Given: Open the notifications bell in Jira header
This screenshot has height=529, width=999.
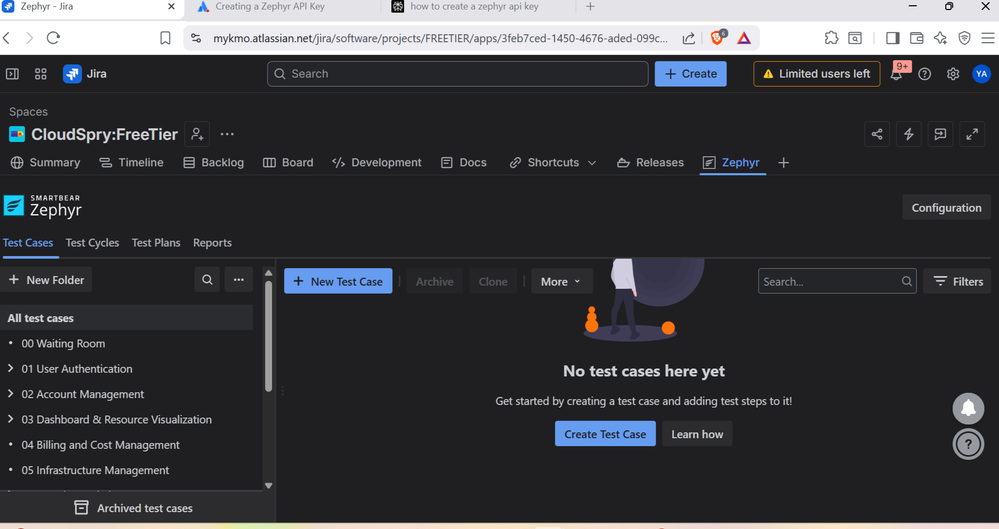Looking at the screenshot, I should point(896,74).
